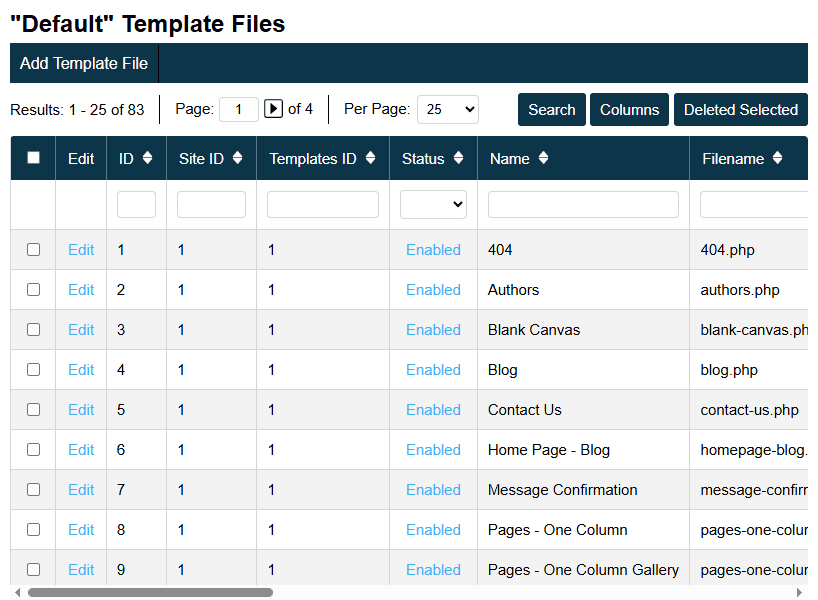This screenshot has width=818, height=600.
Task: Toggle Enabled status for Pages - One Column
Action: [x=433, y=530]
